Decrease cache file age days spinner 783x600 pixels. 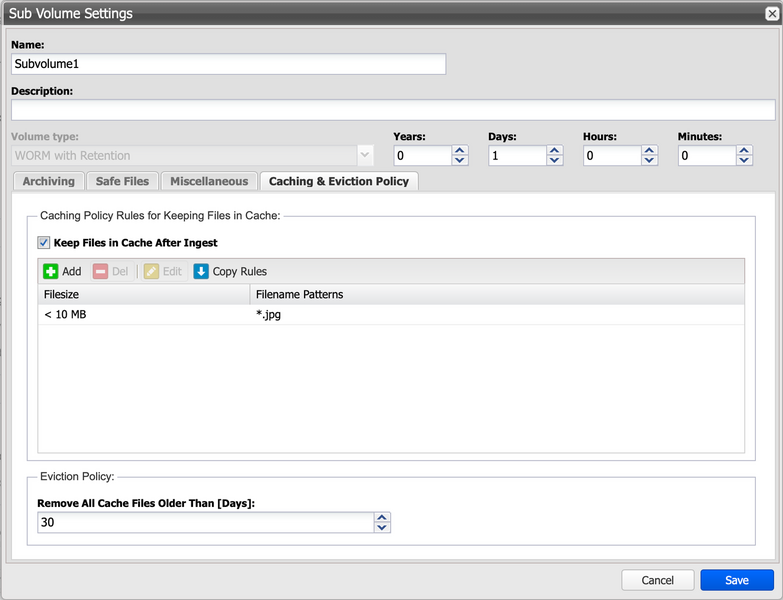point(382,528)
